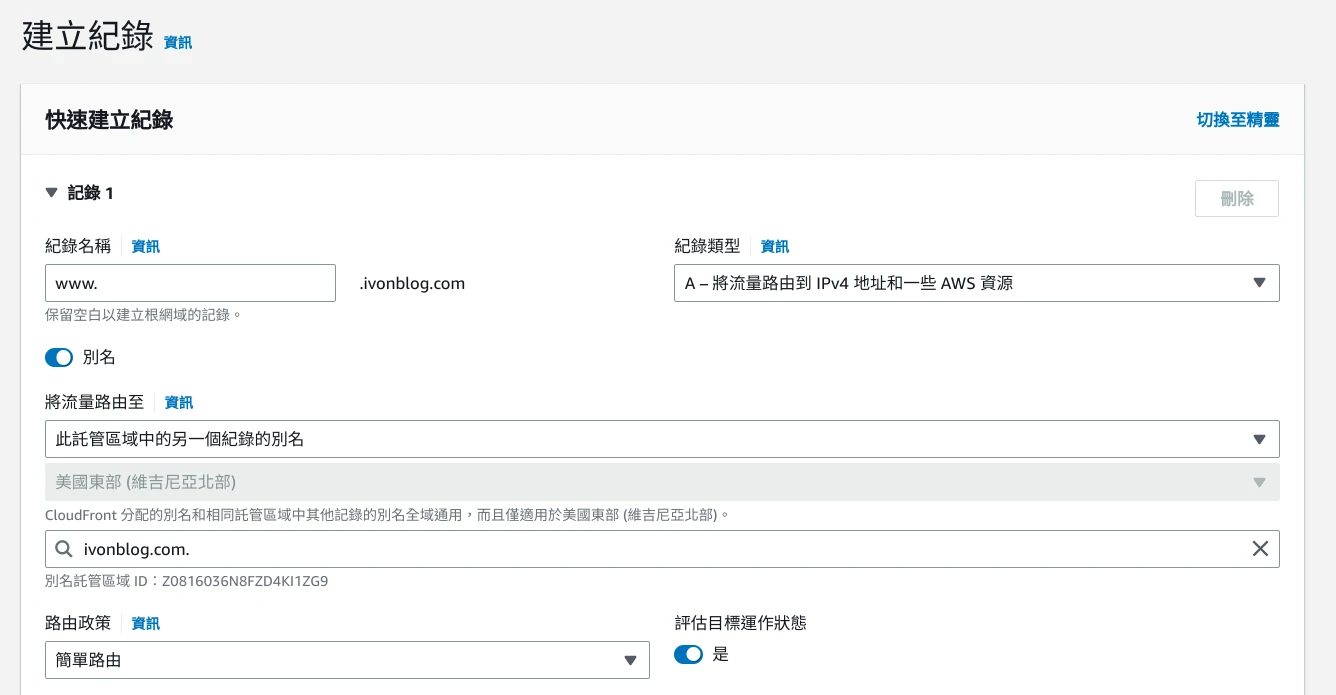Open the 紀錄類型 record type dropdown
The height and width of the screenshot is (695, 1336).
[x=976, y=283]
